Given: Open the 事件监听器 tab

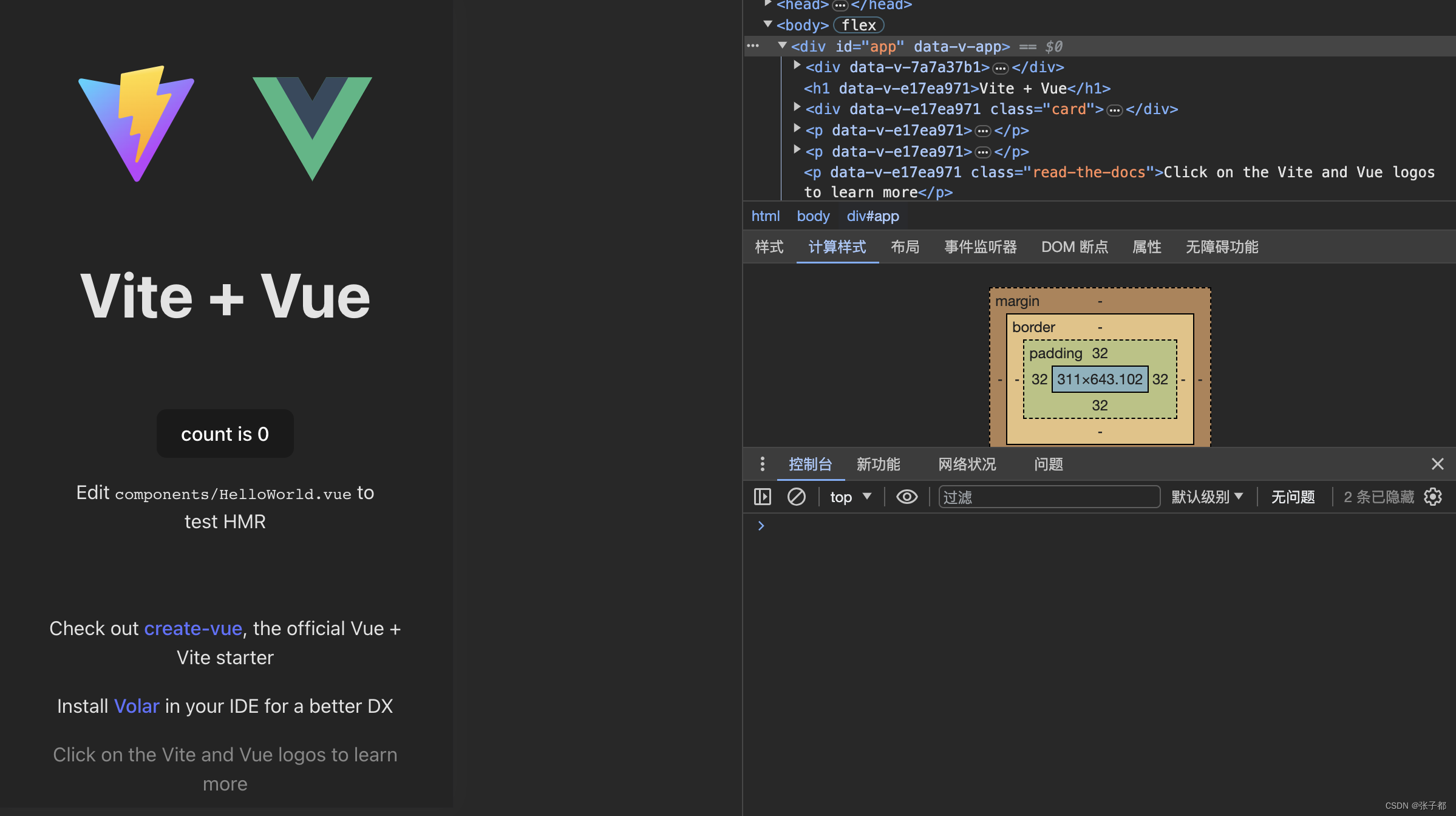Looking at the screenshot, I should click(x=980, y=247).
